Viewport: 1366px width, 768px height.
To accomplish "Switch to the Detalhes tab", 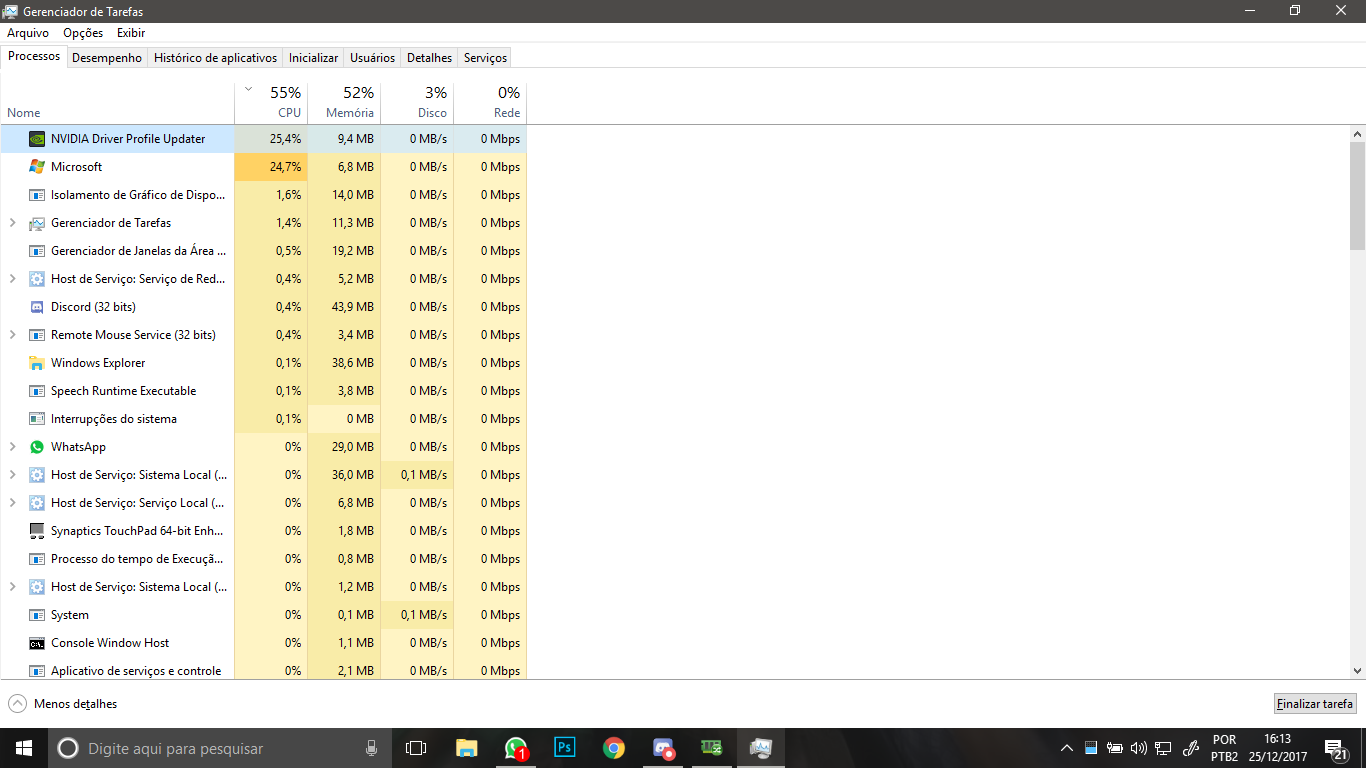I will (429, 58).
